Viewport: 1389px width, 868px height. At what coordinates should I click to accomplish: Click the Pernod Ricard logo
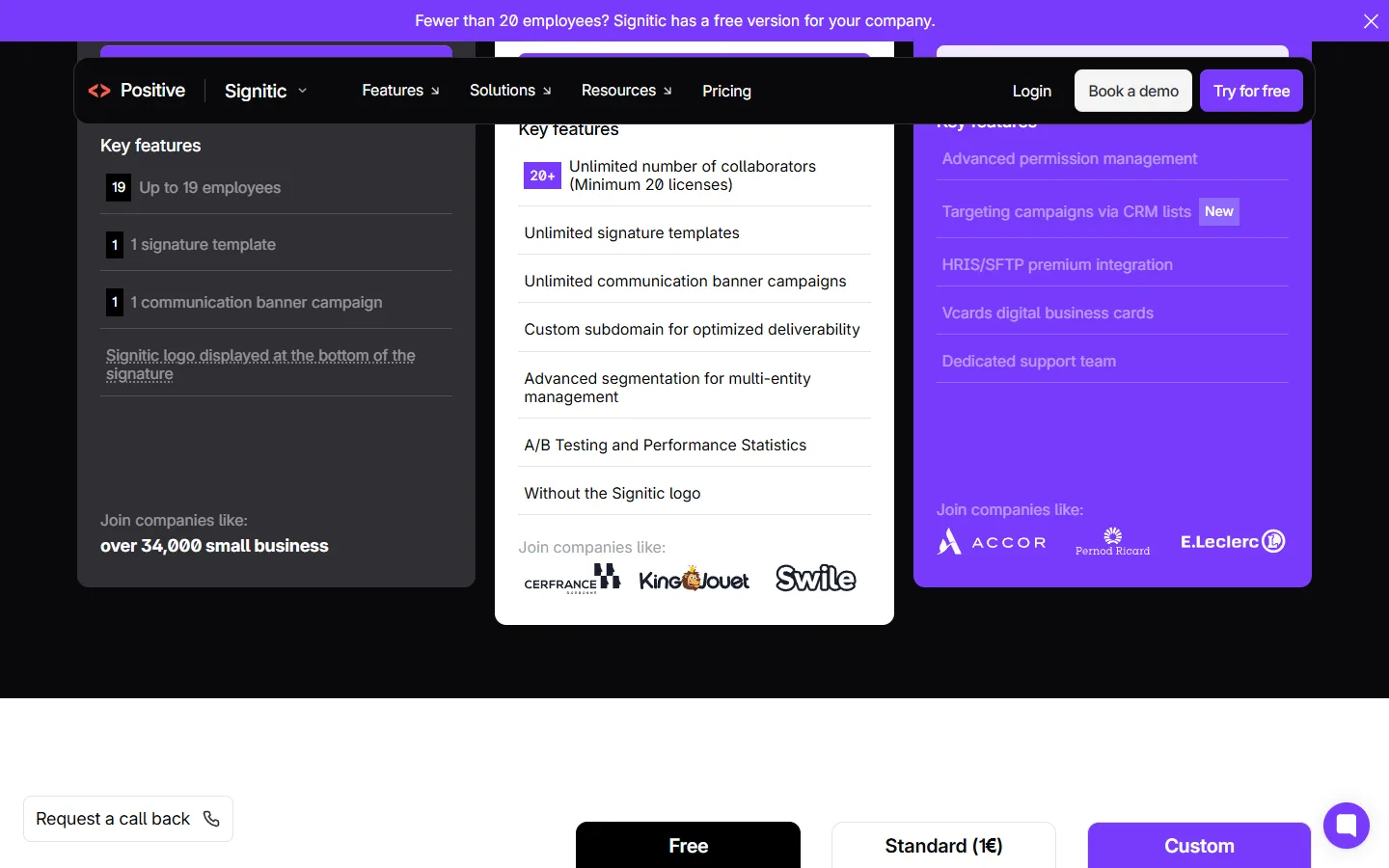(x=1112, y=542)
